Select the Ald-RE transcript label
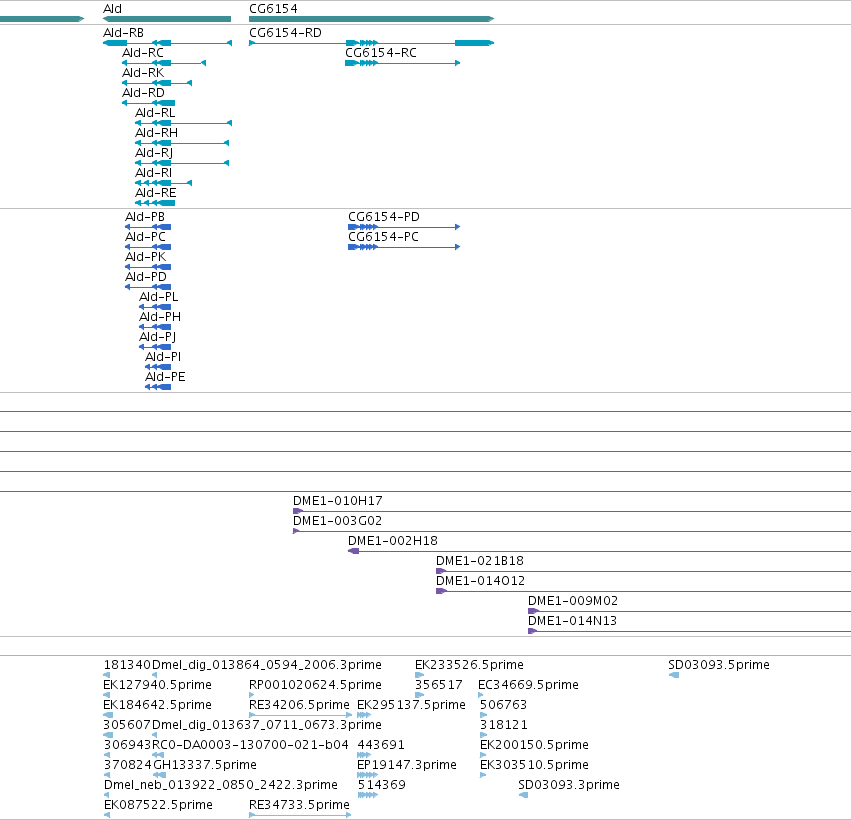Image resolution: width=851 pixels, height=820 pixels. pos(156,194)
